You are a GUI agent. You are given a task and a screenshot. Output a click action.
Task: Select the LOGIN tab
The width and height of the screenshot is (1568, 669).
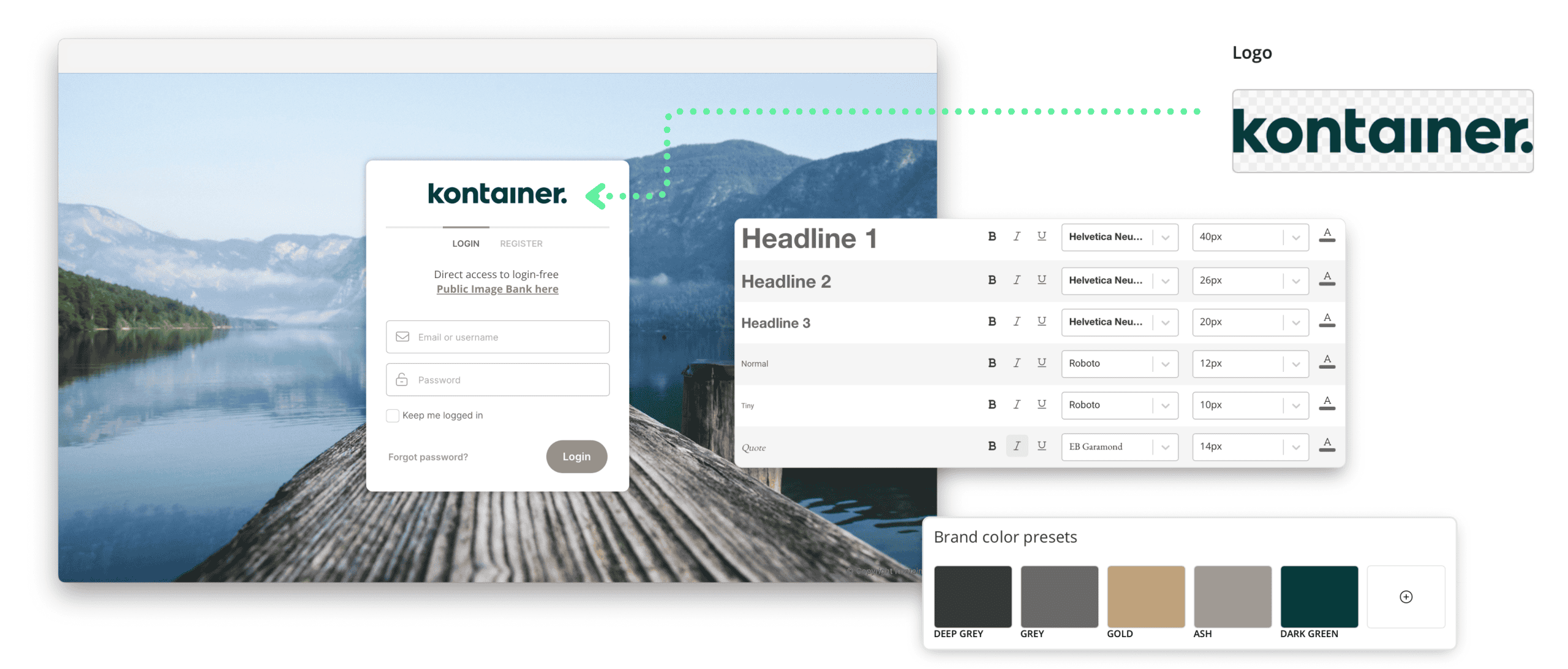(x=466, y=243)
